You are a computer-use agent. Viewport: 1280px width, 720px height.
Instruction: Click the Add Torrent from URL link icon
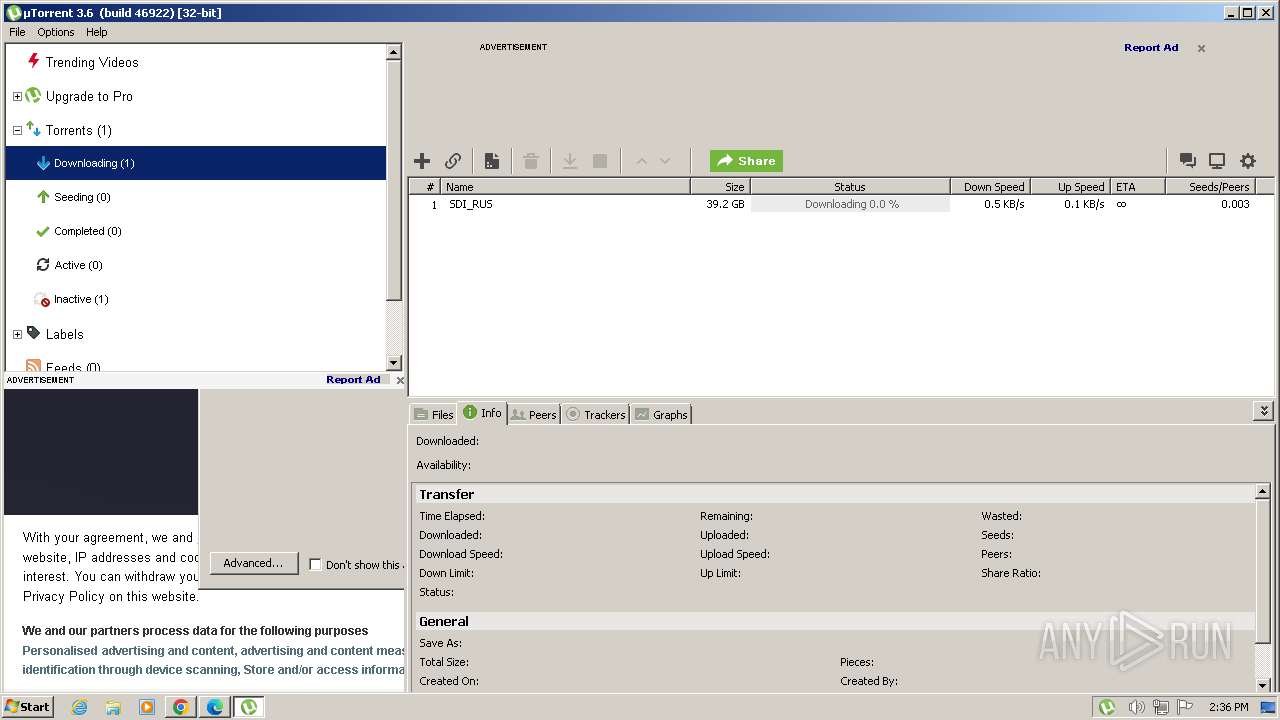[x=453, y=161]
